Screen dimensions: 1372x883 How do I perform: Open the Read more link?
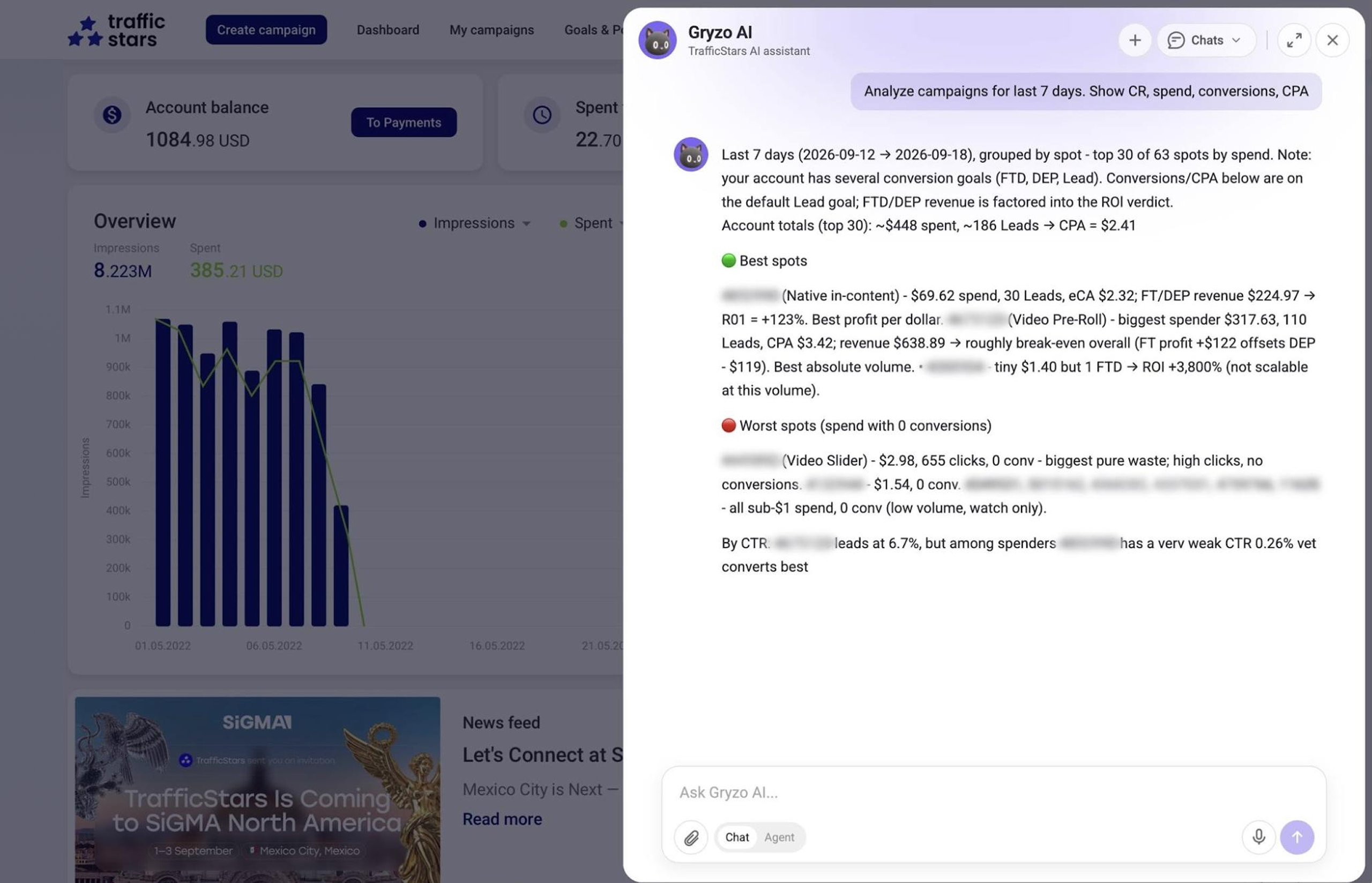coord(502,819)
